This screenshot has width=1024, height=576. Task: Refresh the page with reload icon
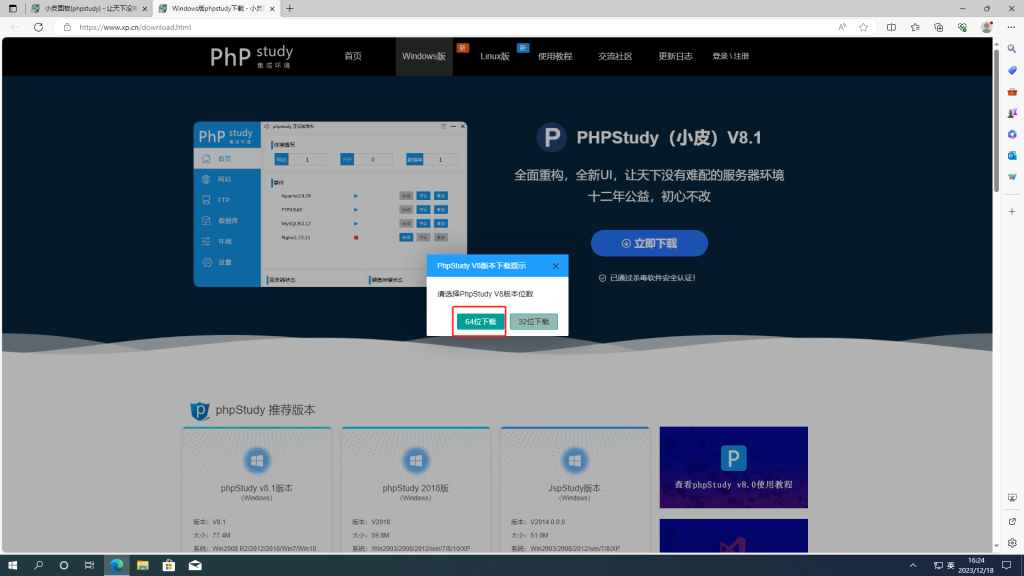click(39, 27)
